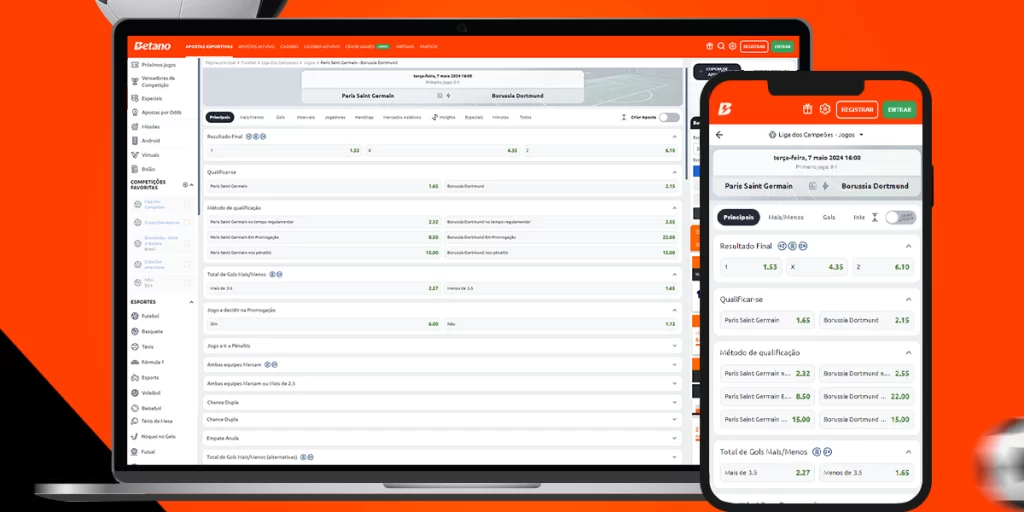Click the Especiais icon in laptop sidebar
Screen dimensions: 1024x512
[135, 99]
